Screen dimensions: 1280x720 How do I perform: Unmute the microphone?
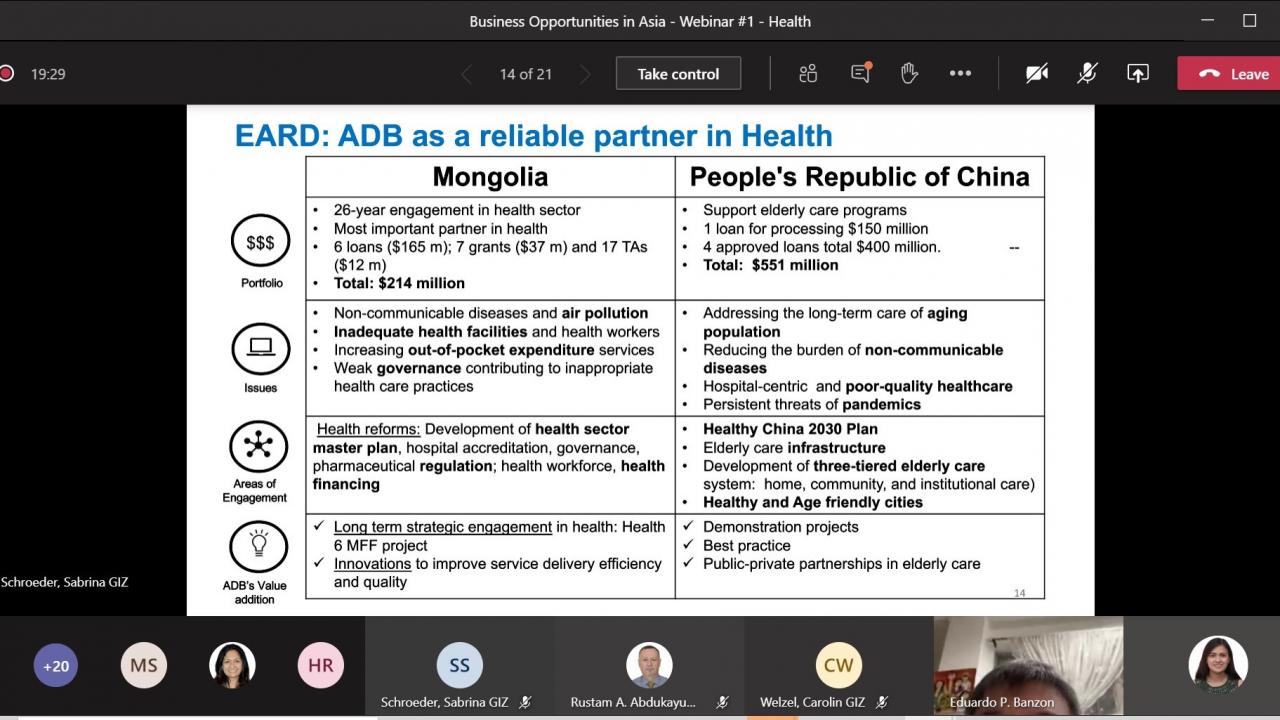(x=1087, y=73)
